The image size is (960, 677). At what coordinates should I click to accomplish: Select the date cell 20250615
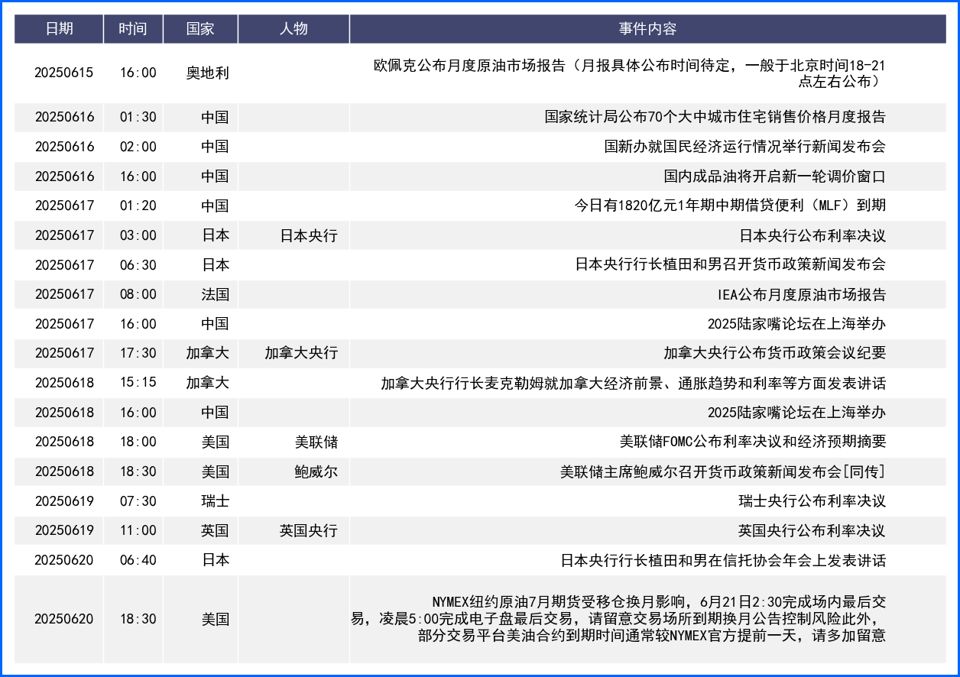[64, 73]
